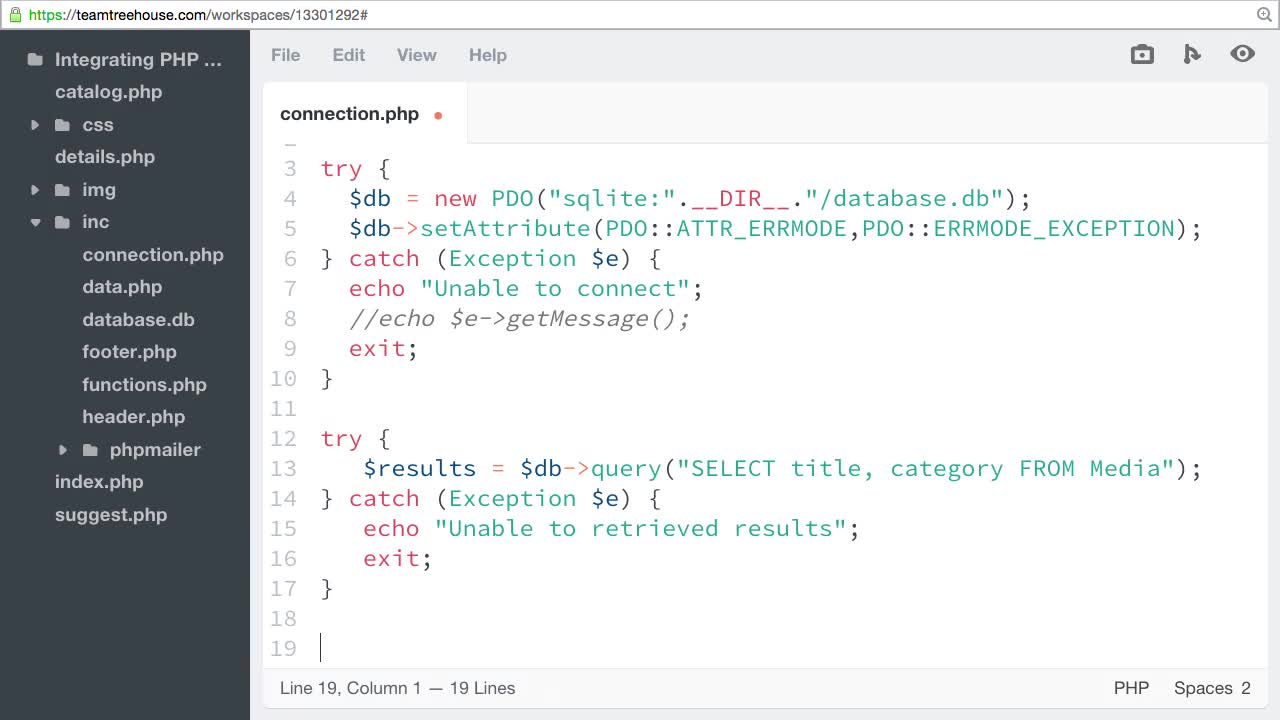Close connection.php tab via unsaved dot
Screen dimensions: 1280x720
click(438, 115)
